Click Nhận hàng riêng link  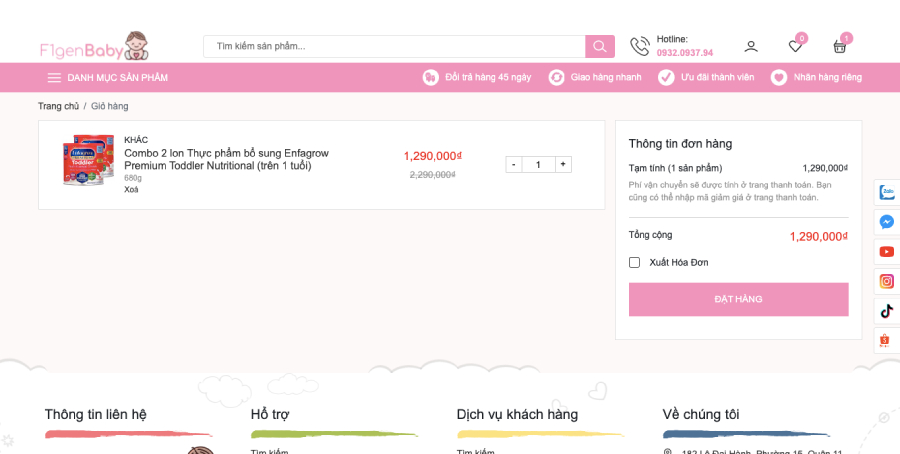pyautogui.click(x=828, y=77)
